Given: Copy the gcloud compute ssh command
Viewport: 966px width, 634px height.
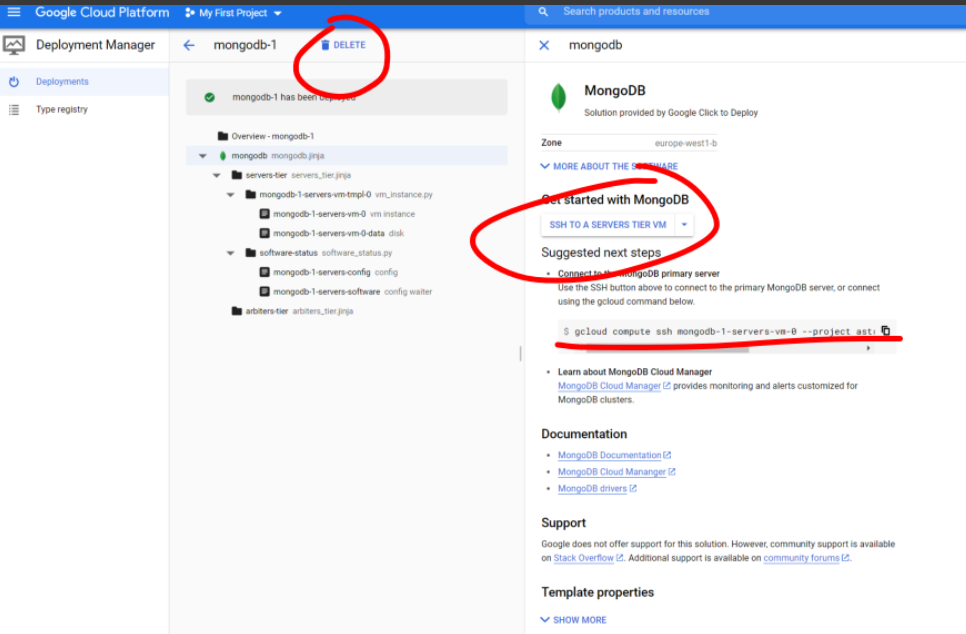Looking at the screenshot, I should coord(885,331).
